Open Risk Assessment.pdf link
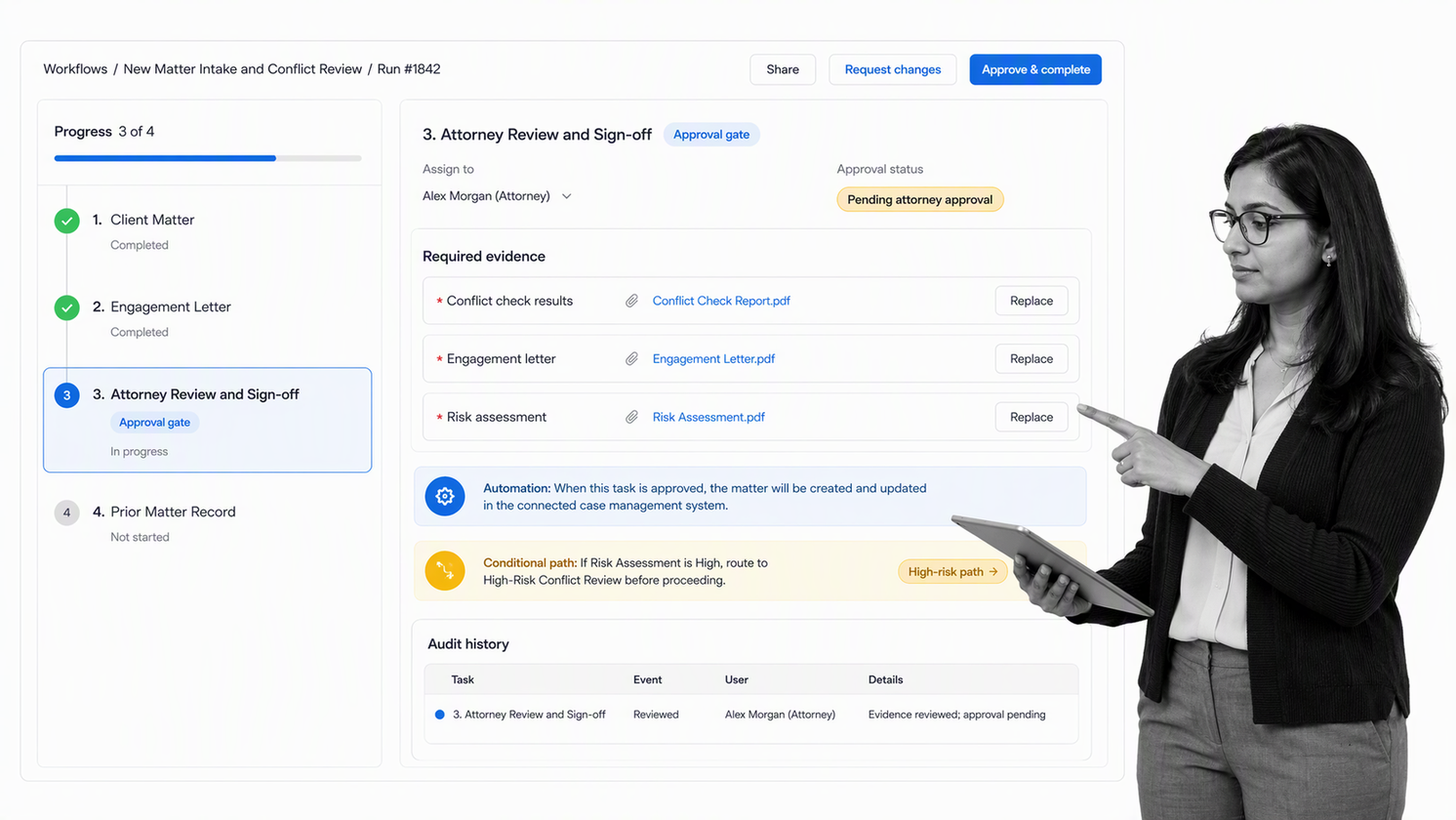 point(708,417)
